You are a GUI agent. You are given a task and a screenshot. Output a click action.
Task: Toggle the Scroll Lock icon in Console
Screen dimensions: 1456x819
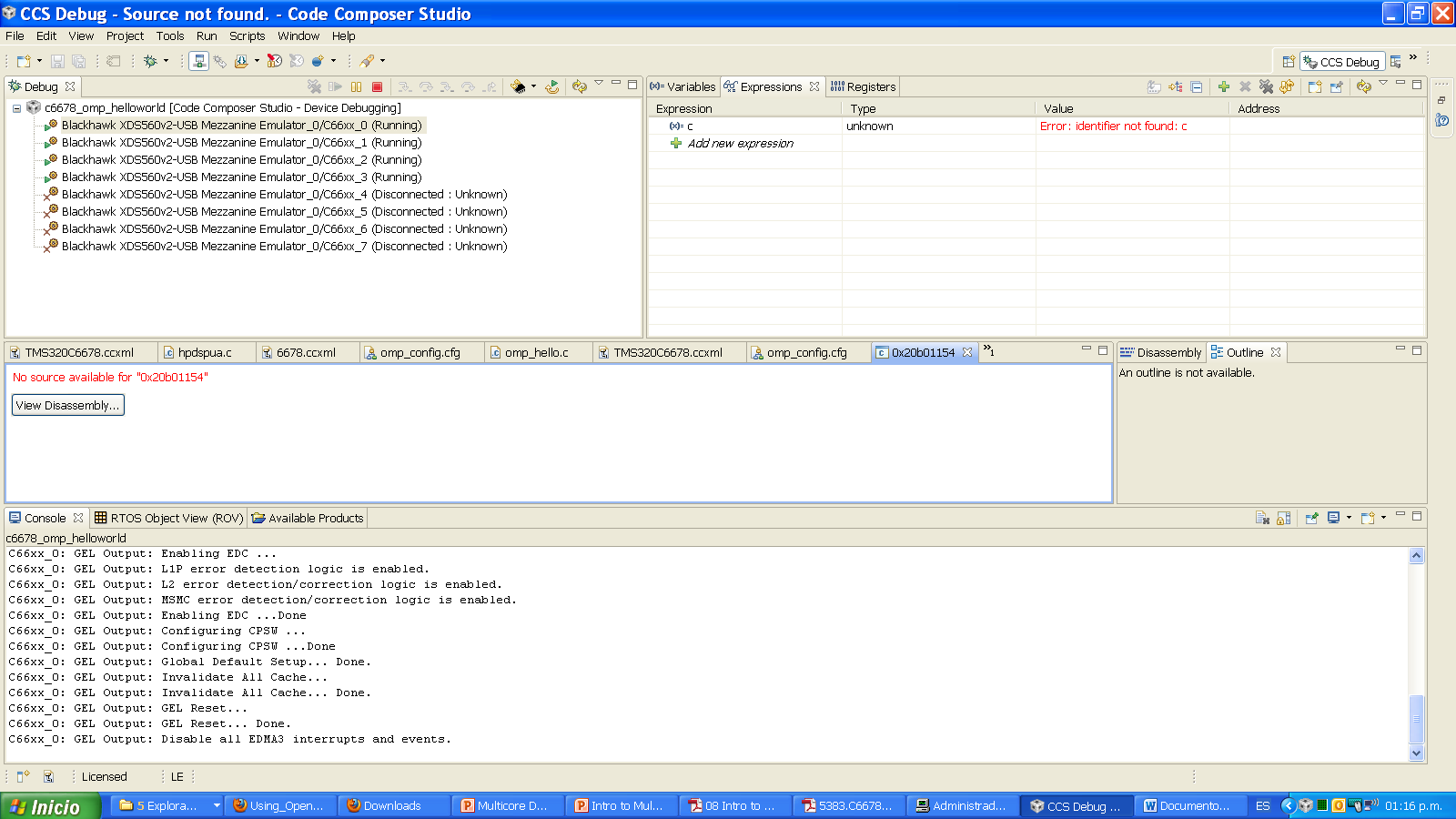point(1284,518)
